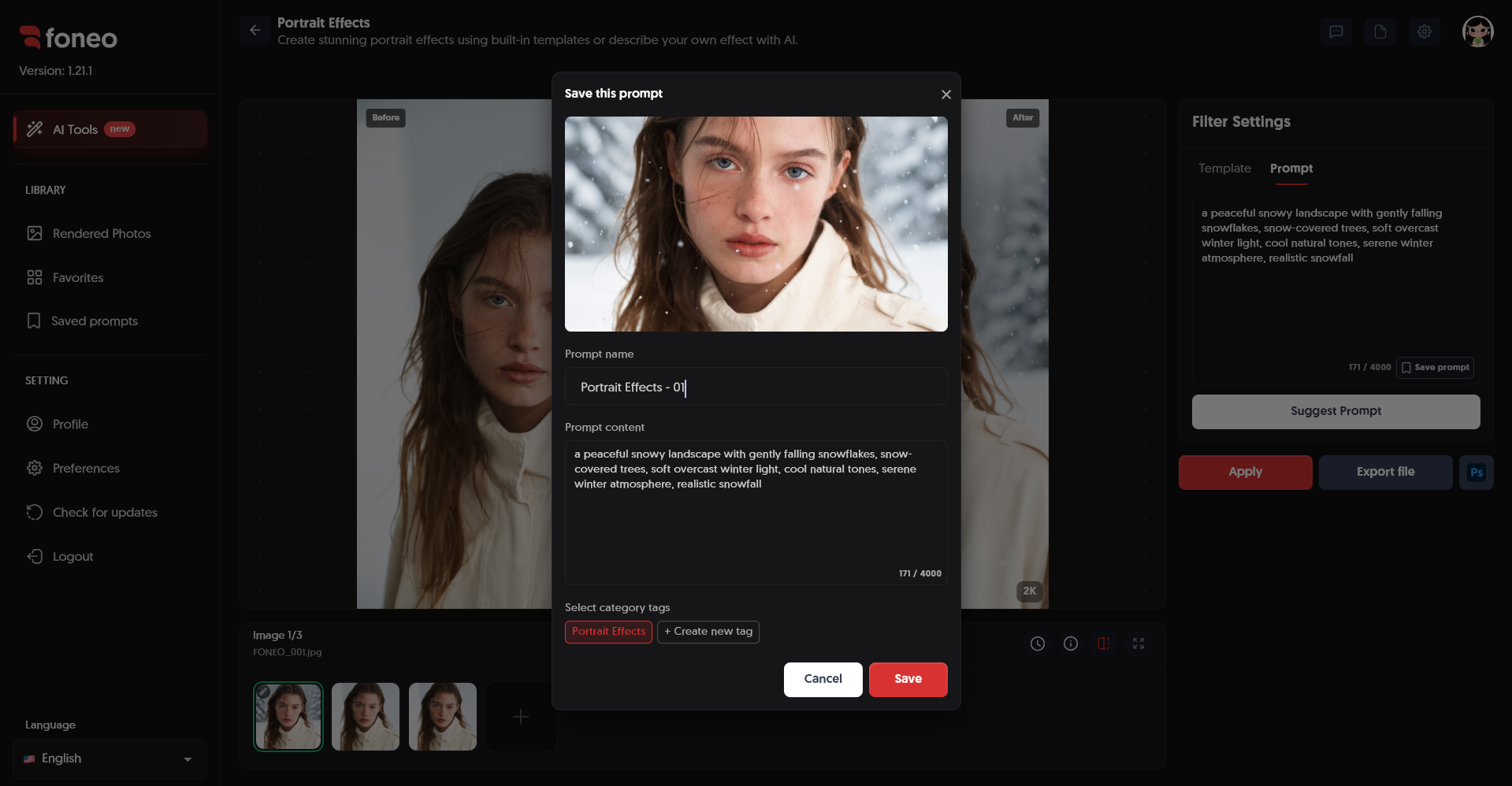Open Saved prompts list
Screen dimensions: 1512x786
click(x=110, y=321)
